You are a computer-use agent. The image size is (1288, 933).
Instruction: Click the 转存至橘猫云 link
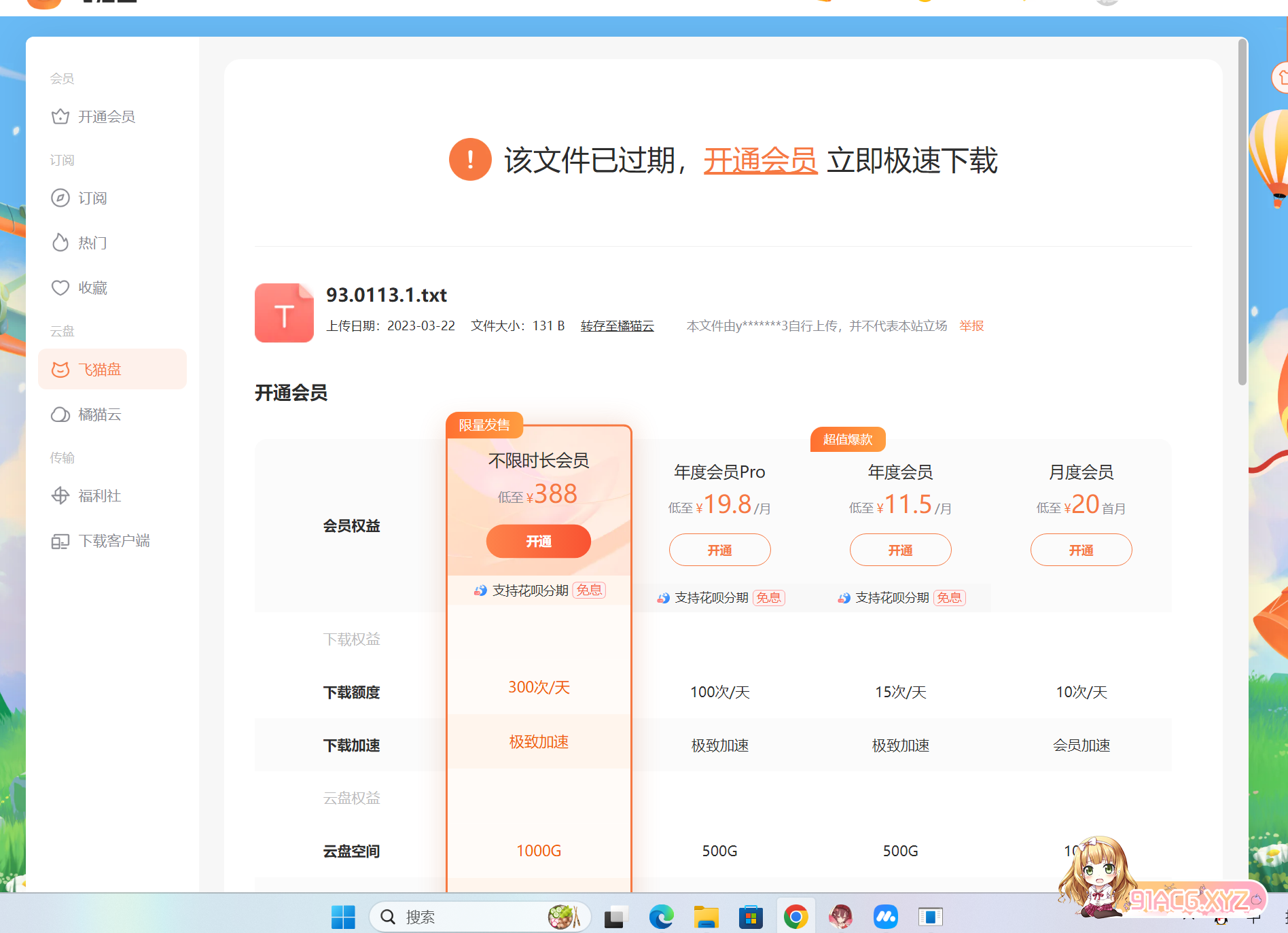pyautogui.click(x=617, y=326)
